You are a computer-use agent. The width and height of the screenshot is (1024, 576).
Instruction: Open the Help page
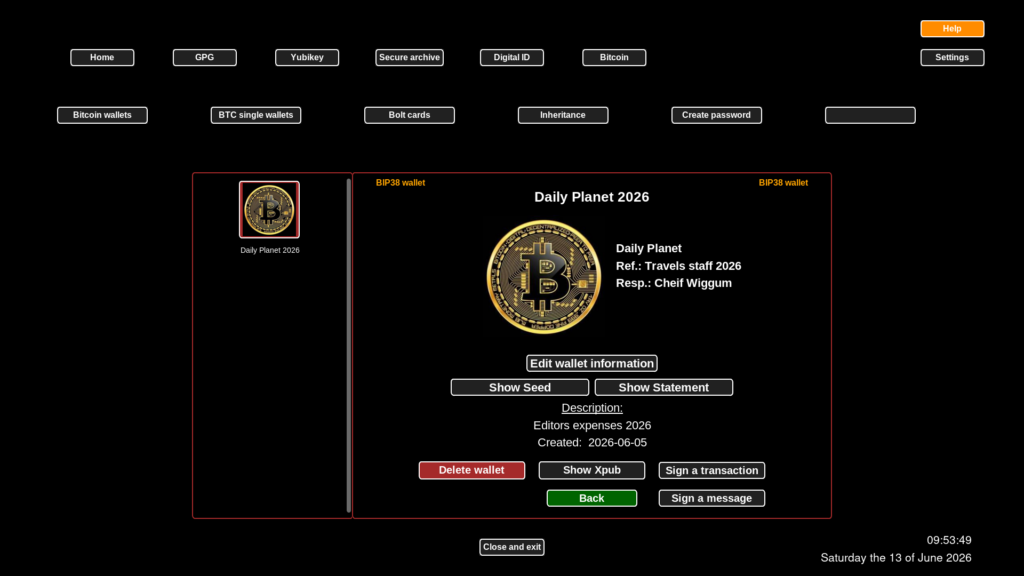click(952, 29)
